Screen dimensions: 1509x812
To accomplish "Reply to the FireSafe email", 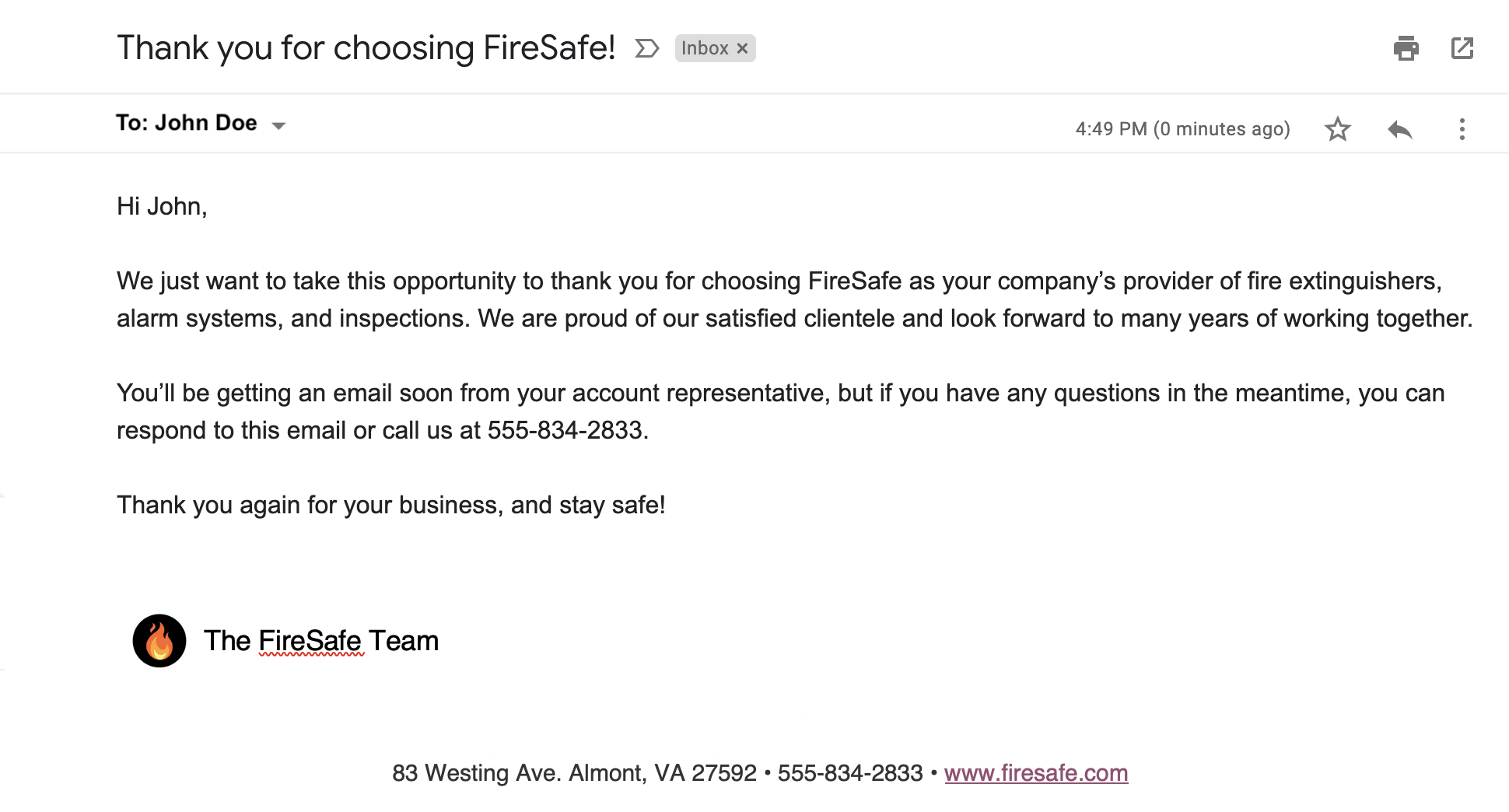I will [x=1400, y=130].
